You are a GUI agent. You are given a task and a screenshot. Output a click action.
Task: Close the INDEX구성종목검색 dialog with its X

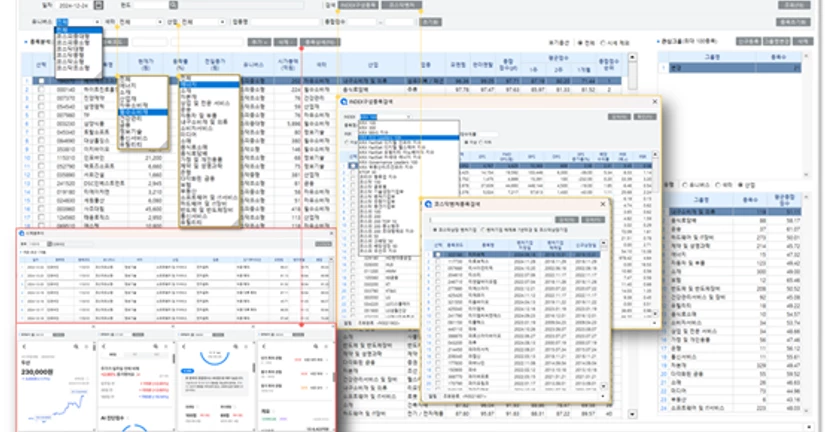coord(655,102)
